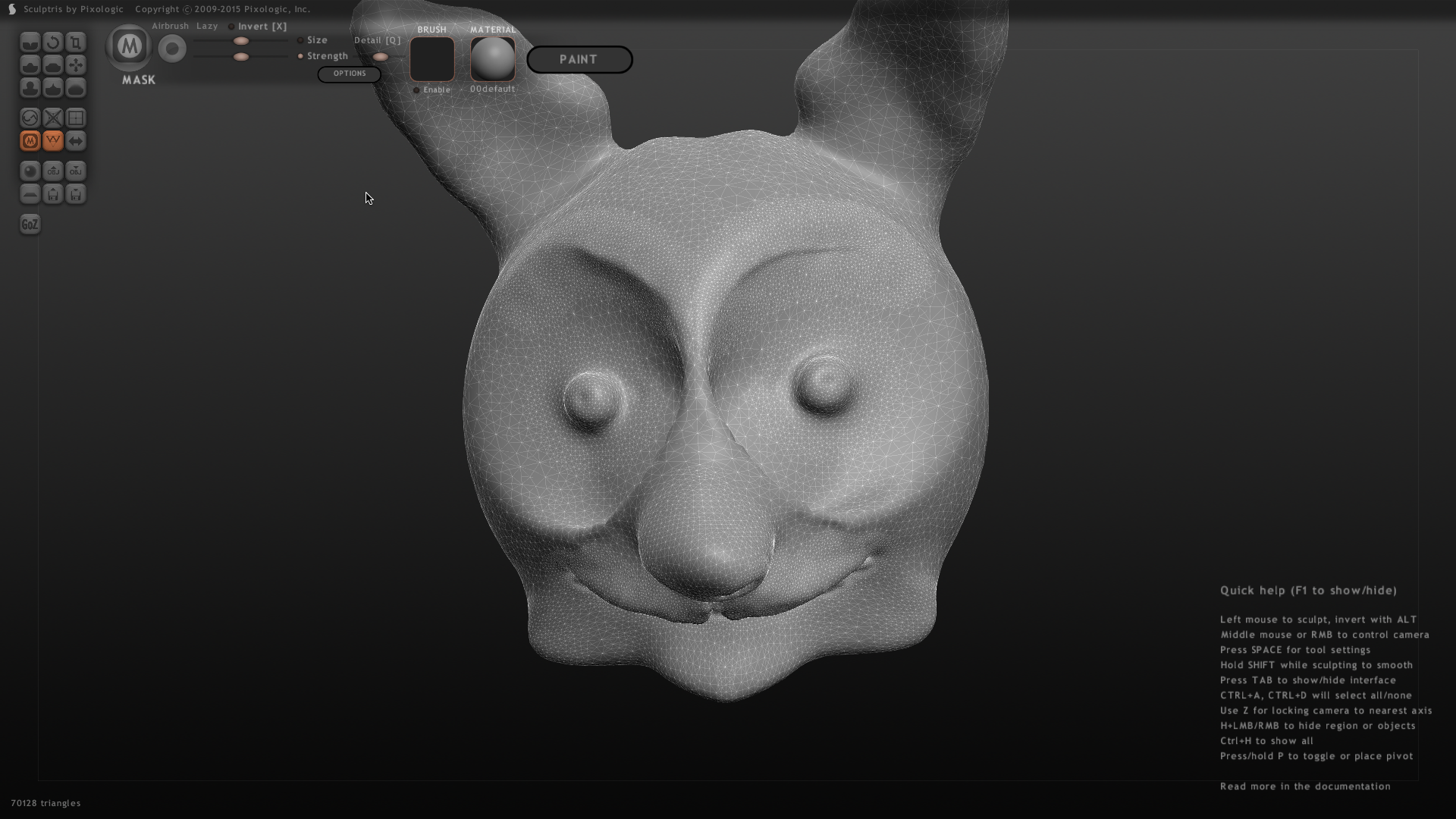Screen dimensions: 1456x819
Task: Click the GoZ button icon
Action: point(30,224)
